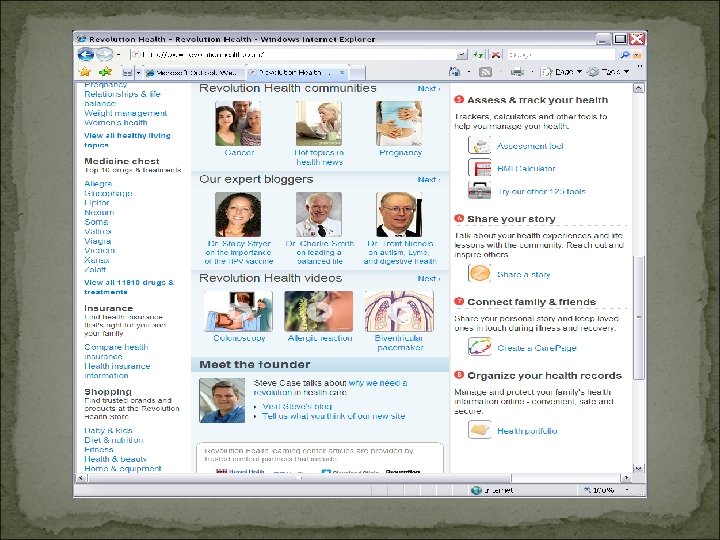
Task: Click the toolbox icon for other tools
Action: coord(479,190)
